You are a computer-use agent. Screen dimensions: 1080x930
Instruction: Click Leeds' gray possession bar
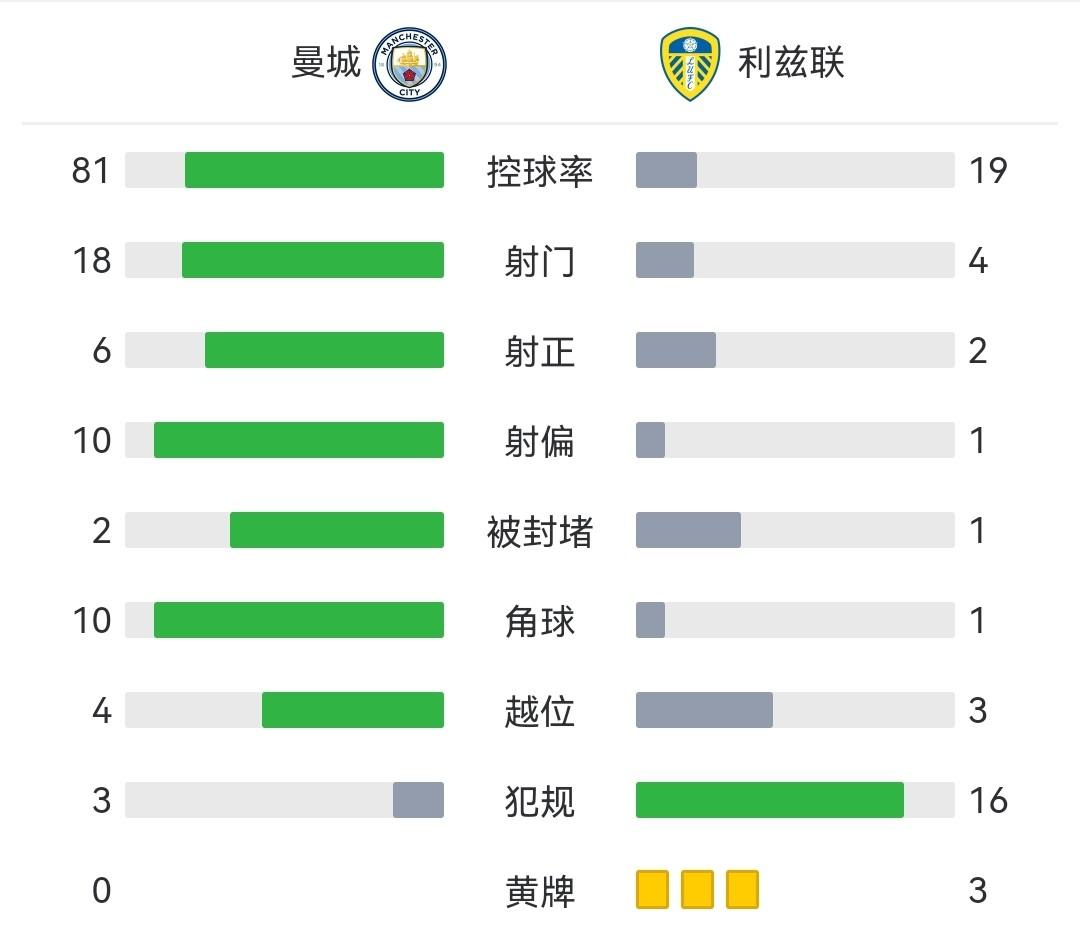click(666, 170)
